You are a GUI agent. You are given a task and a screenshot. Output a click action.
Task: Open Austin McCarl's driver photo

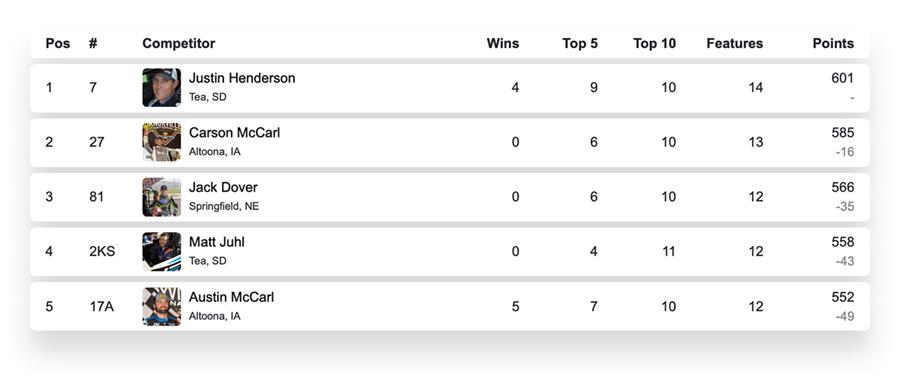pos(161,306)
